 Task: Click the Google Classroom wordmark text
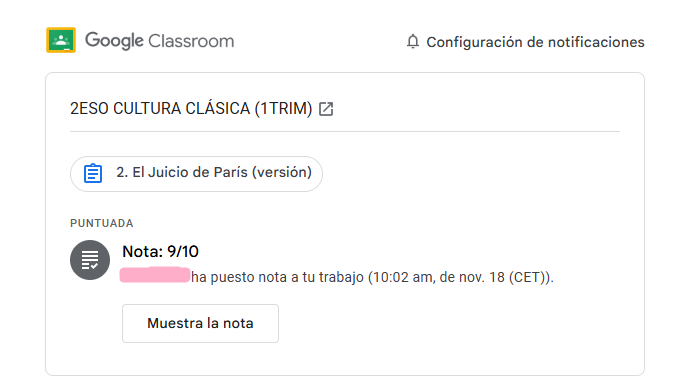tap(159, 41)
